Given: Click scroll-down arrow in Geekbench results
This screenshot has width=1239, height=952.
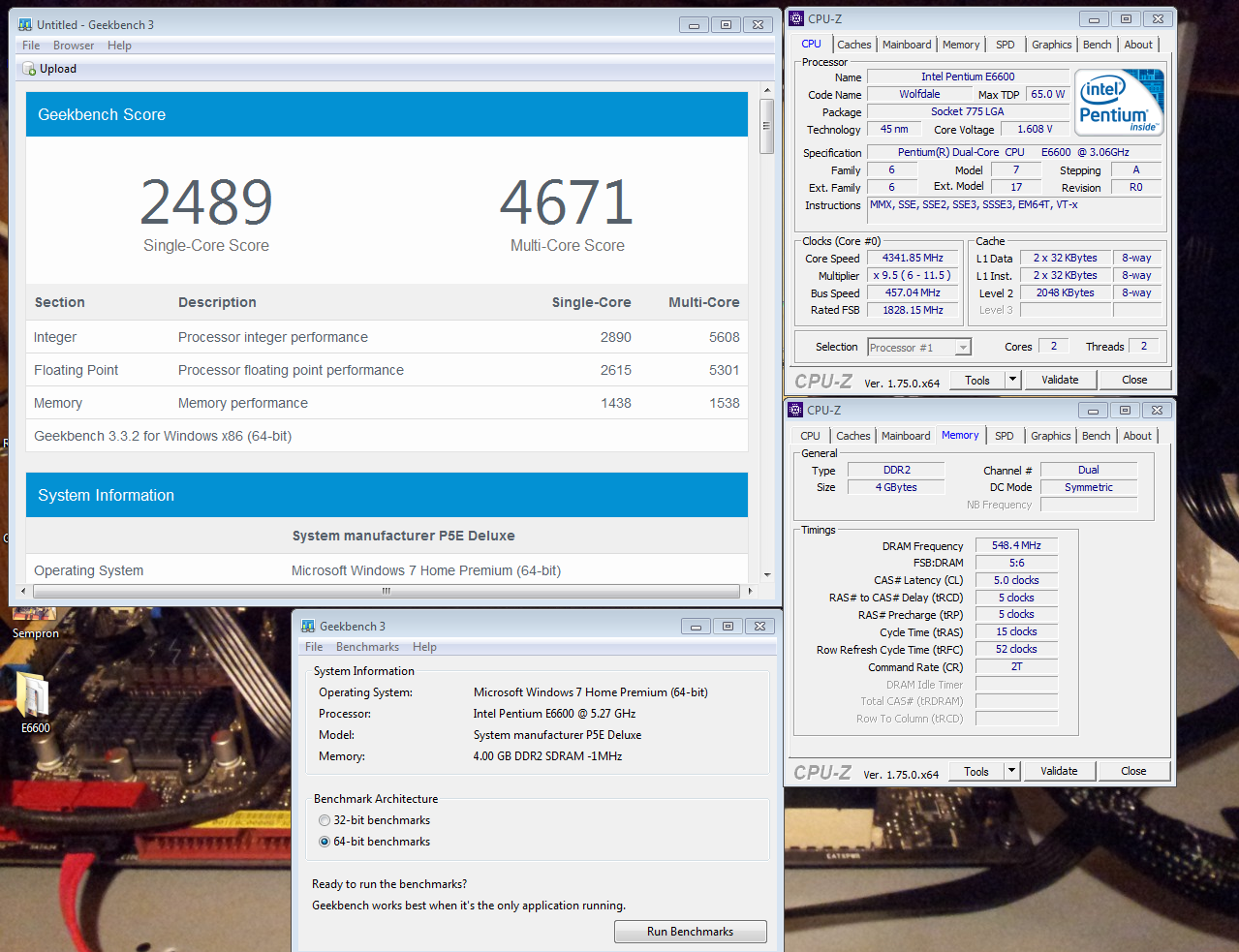Looking at the screenshot, I should [766, 574].
